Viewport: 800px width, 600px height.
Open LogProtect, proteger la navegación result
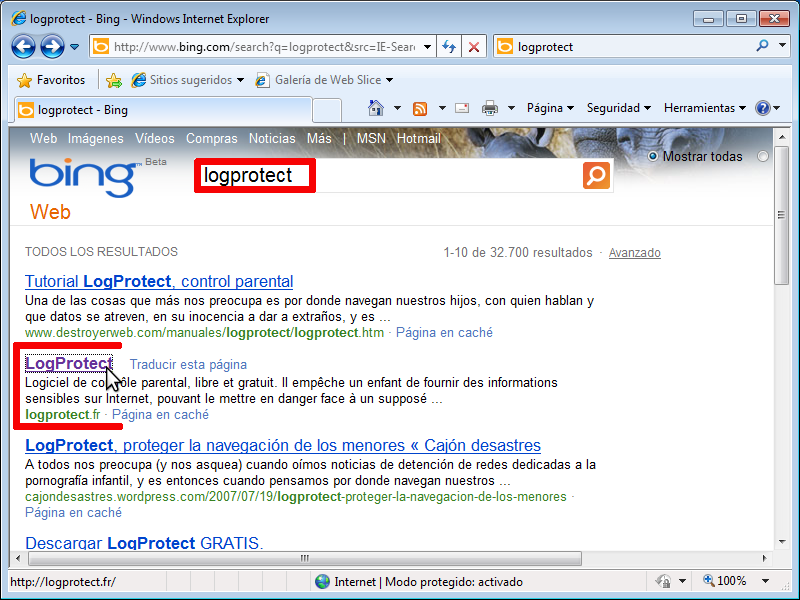(x=283, y=445)
